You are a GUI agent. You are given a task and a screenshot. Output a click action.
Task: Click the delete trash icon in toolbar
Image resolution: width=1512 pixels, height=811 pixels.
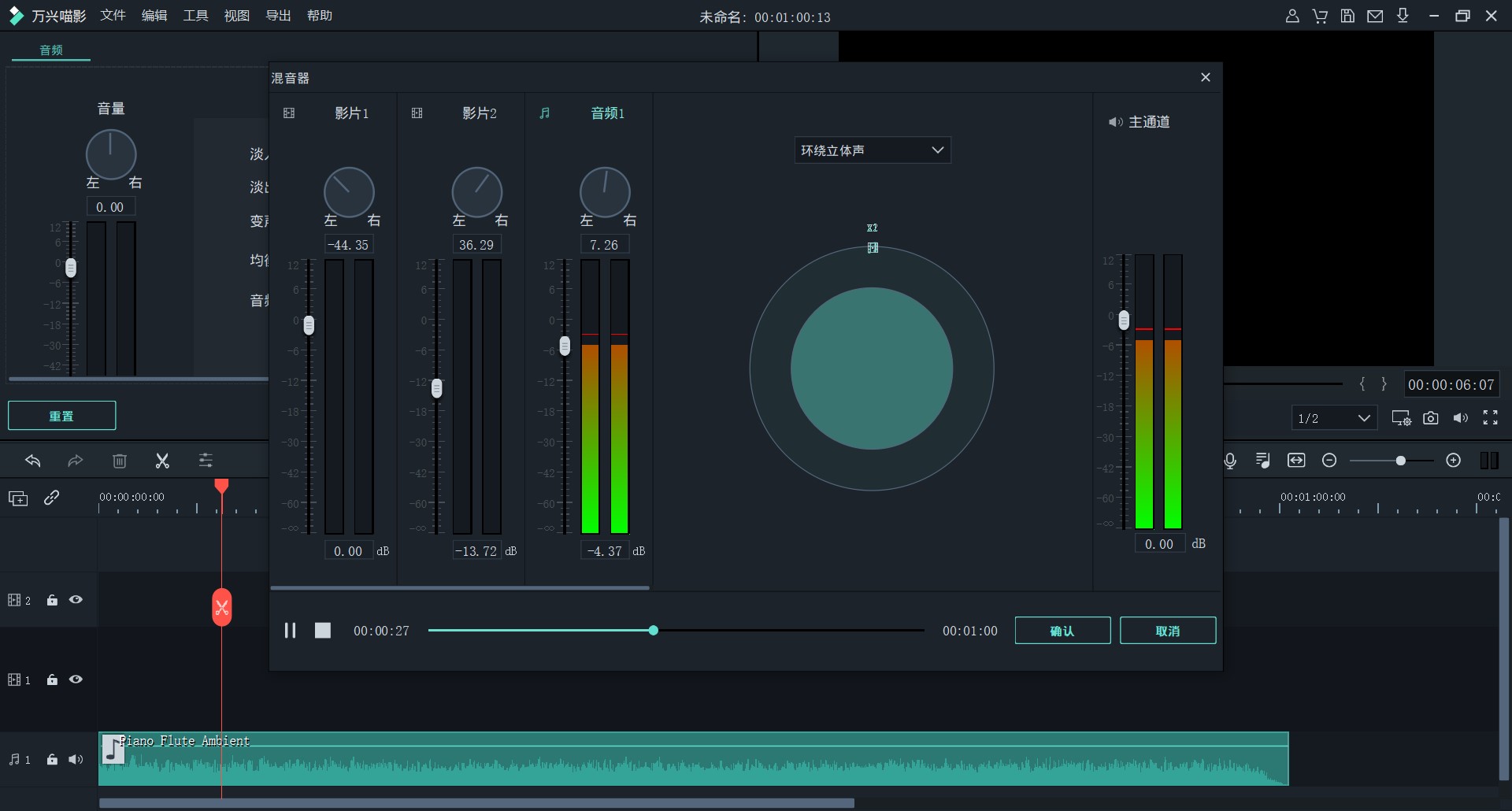pos(120,461)
